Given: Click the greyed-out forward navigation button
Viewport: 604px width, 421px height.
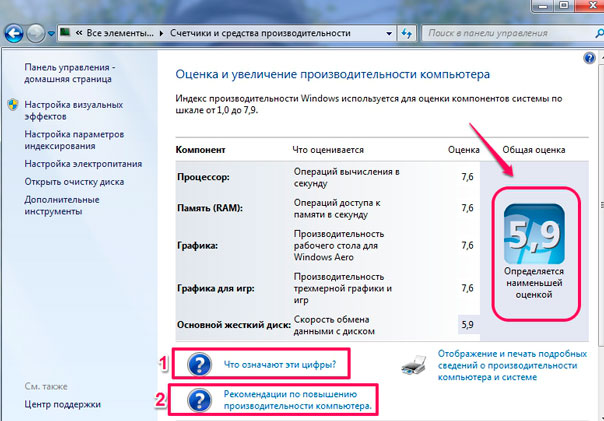Looking at the screenshot, I should [36, 34].
